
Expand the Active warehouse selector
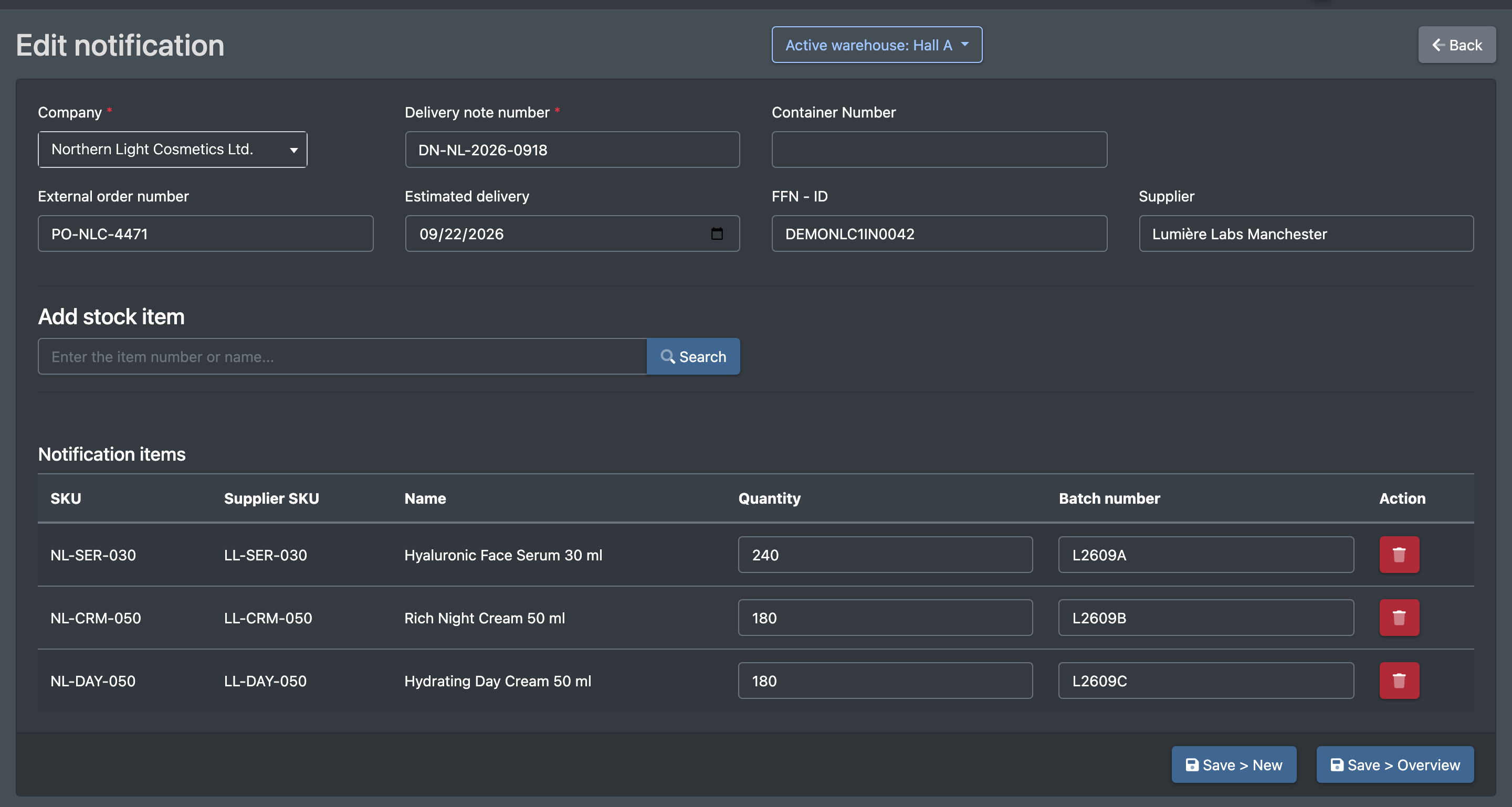[876, 45]
